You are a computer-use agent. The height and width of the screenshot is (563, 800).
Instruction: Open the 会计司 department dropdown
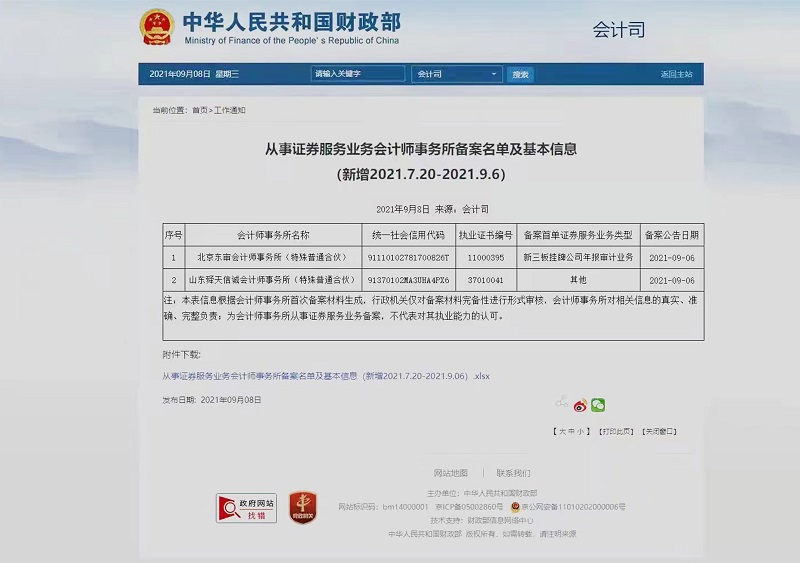point(456,74)
